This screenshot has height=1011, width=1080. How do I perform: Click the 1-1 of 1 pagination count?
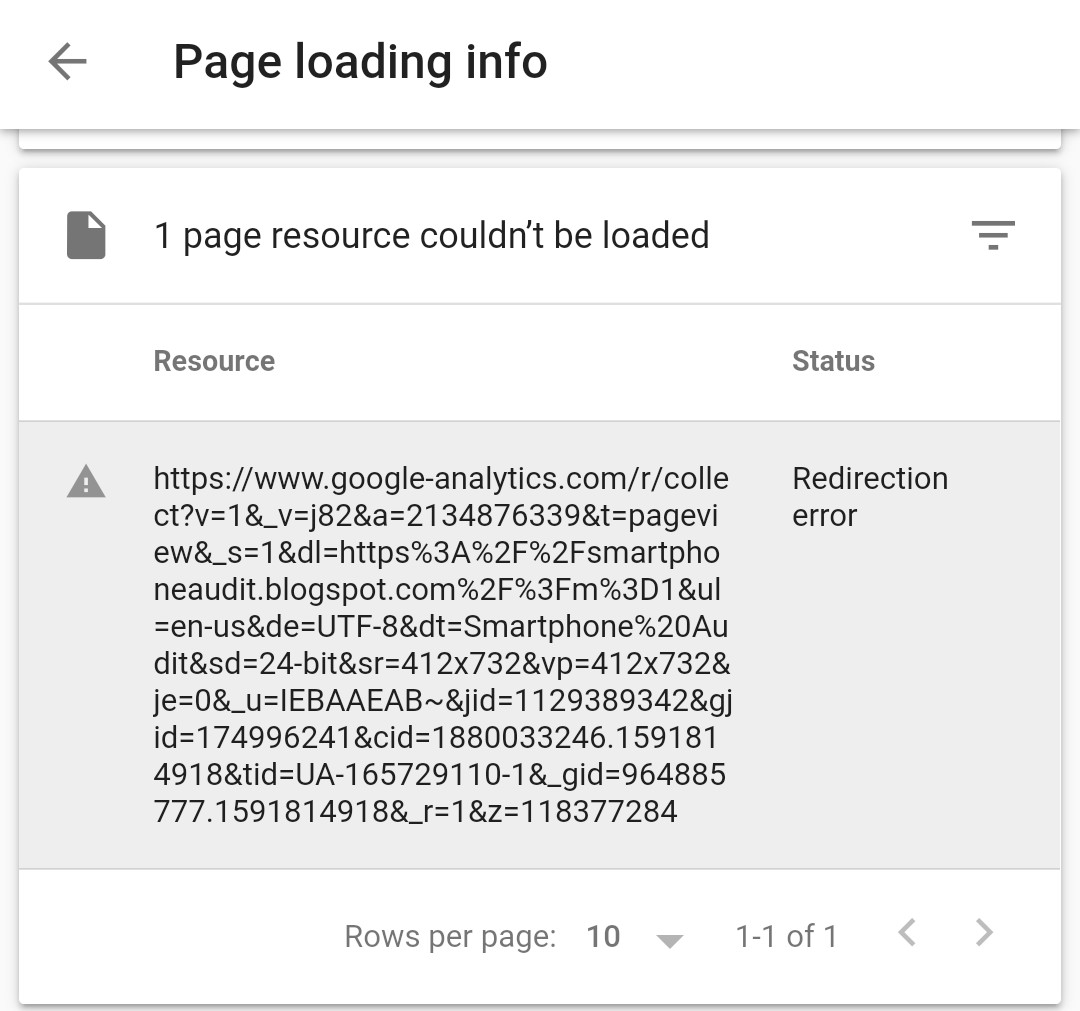786,936
